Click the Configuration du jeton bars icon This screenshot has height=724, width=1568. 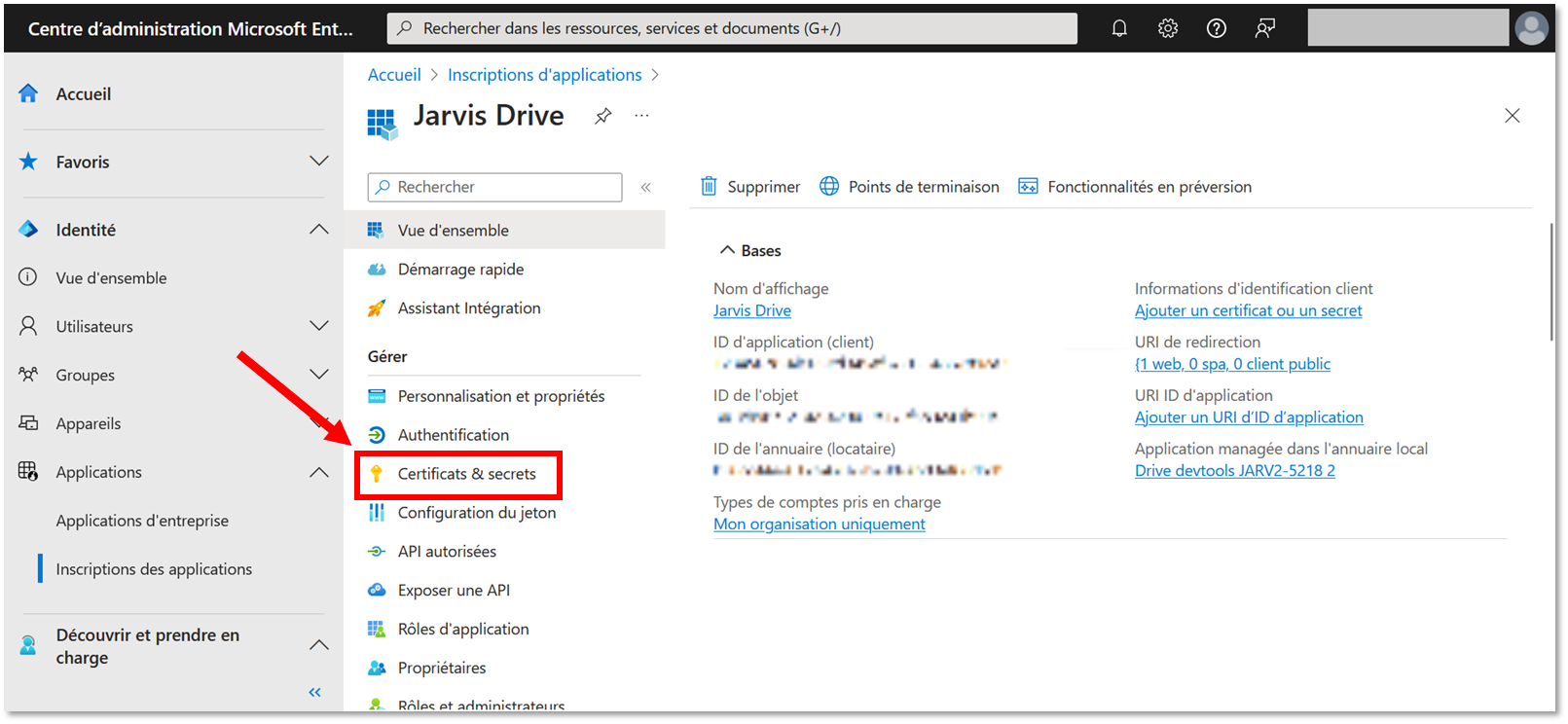tap(377, 513)
